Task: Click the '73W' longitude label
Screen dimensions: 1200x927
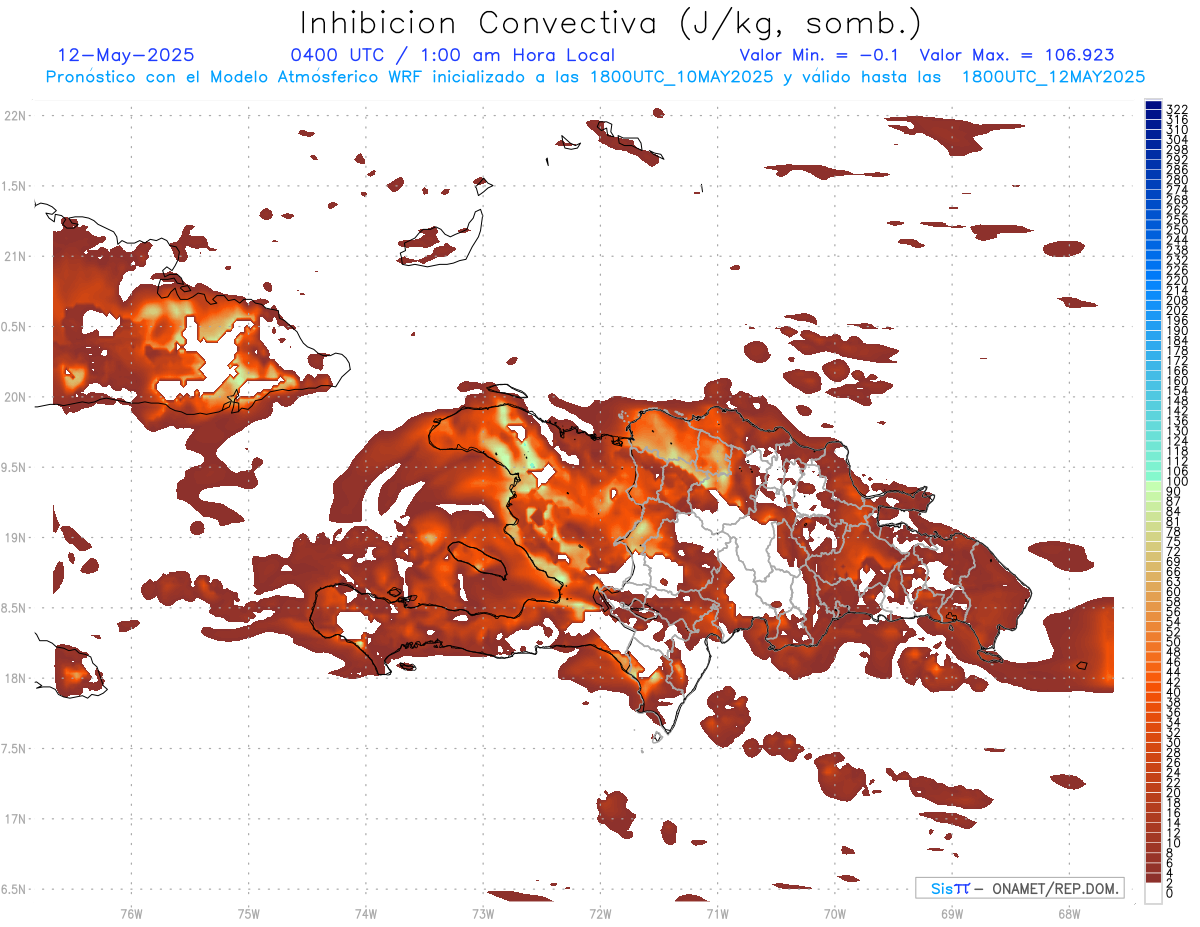Action: click(482, 913)
